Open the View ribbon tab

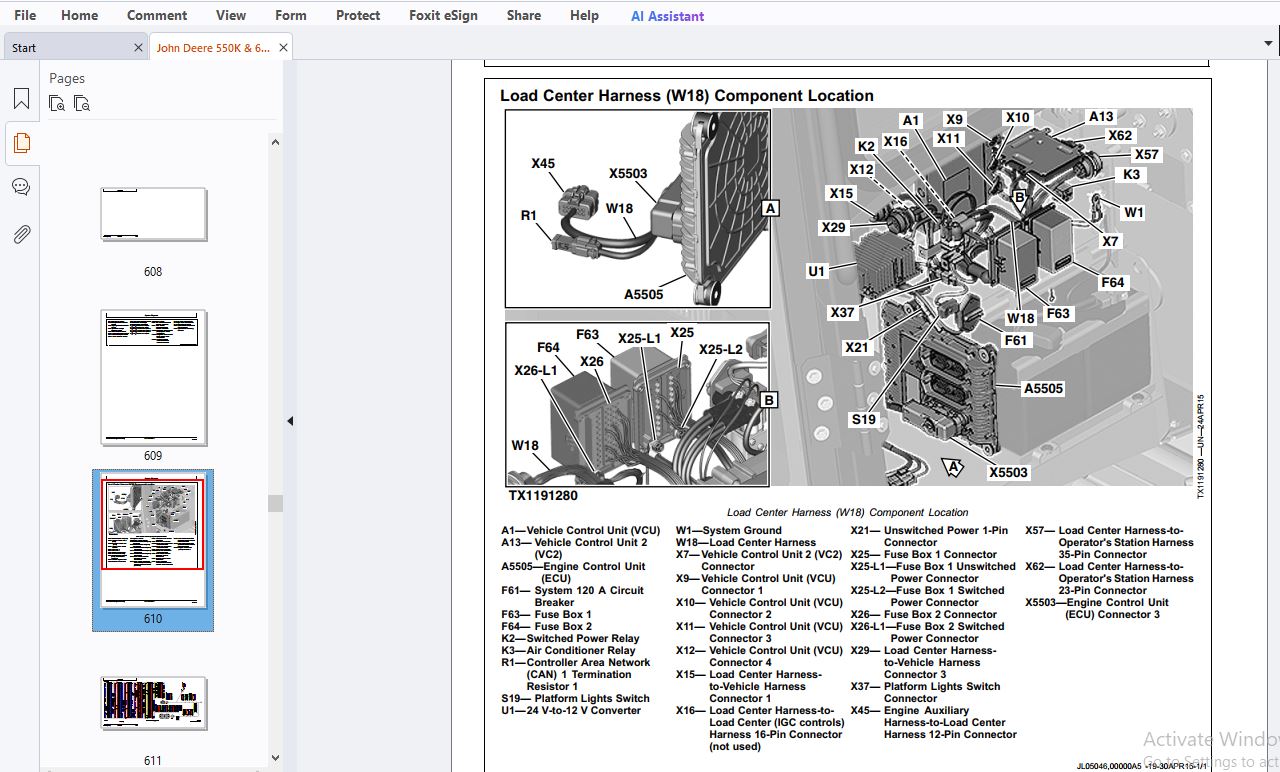click(231, 15)
